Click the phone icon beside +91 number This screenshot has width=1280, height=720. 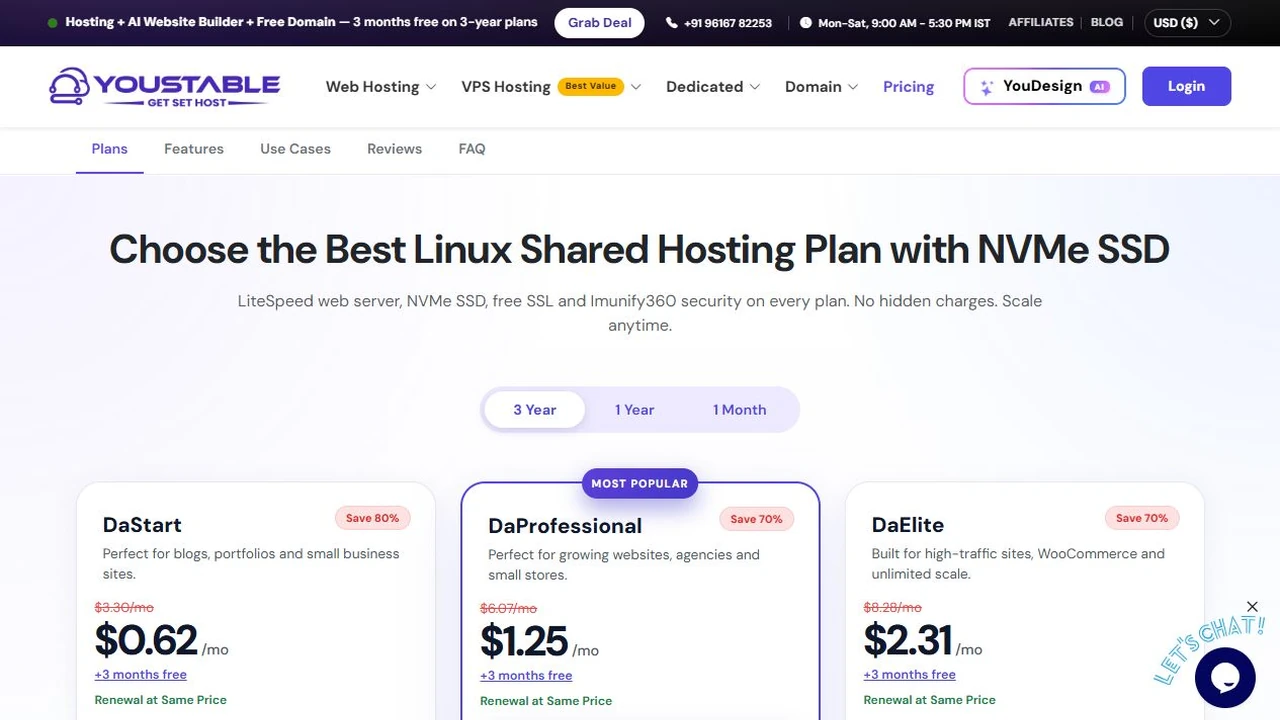point(671,22)
